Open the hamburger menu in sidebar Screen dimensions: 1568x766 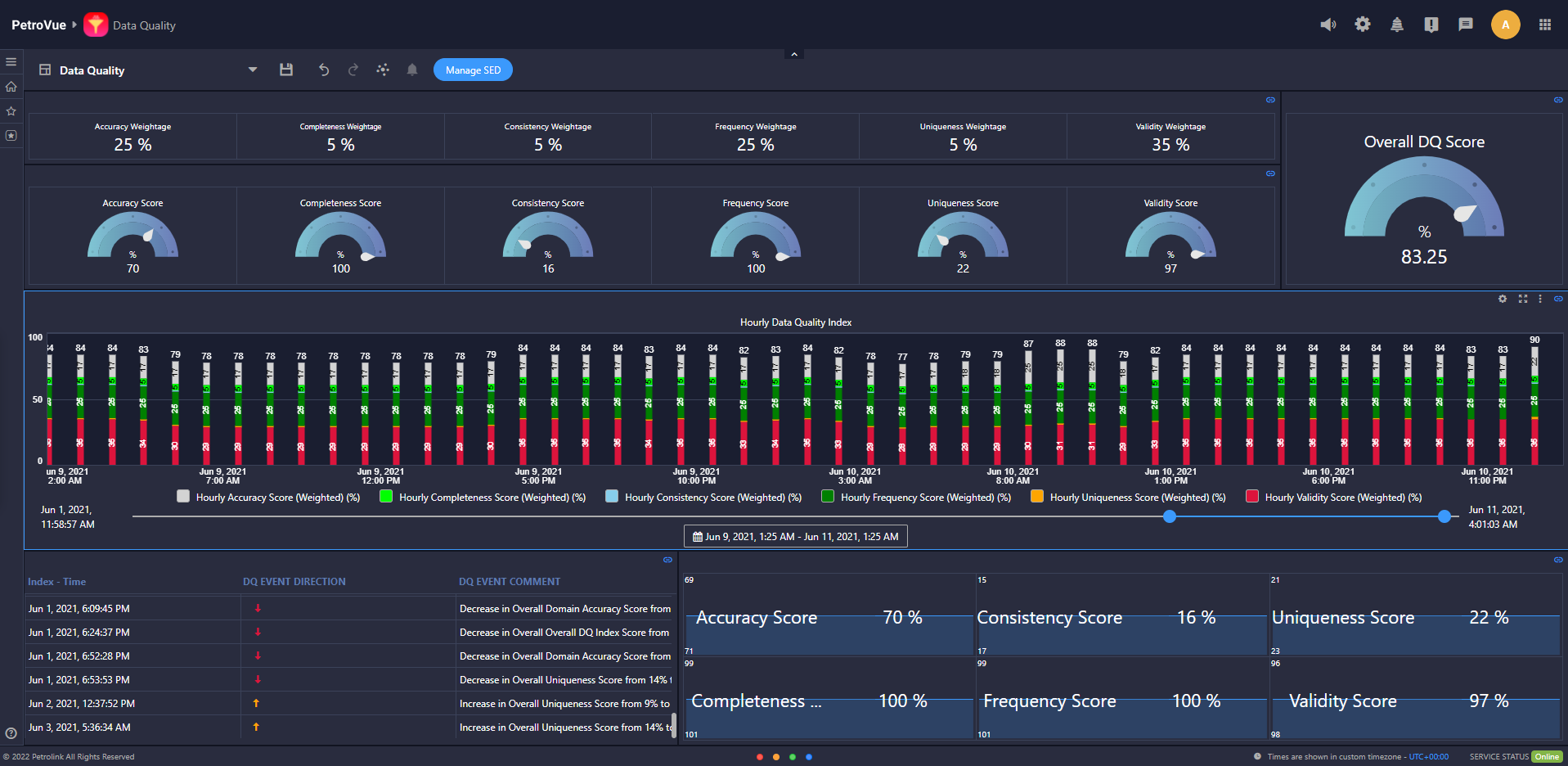(11, 62)
